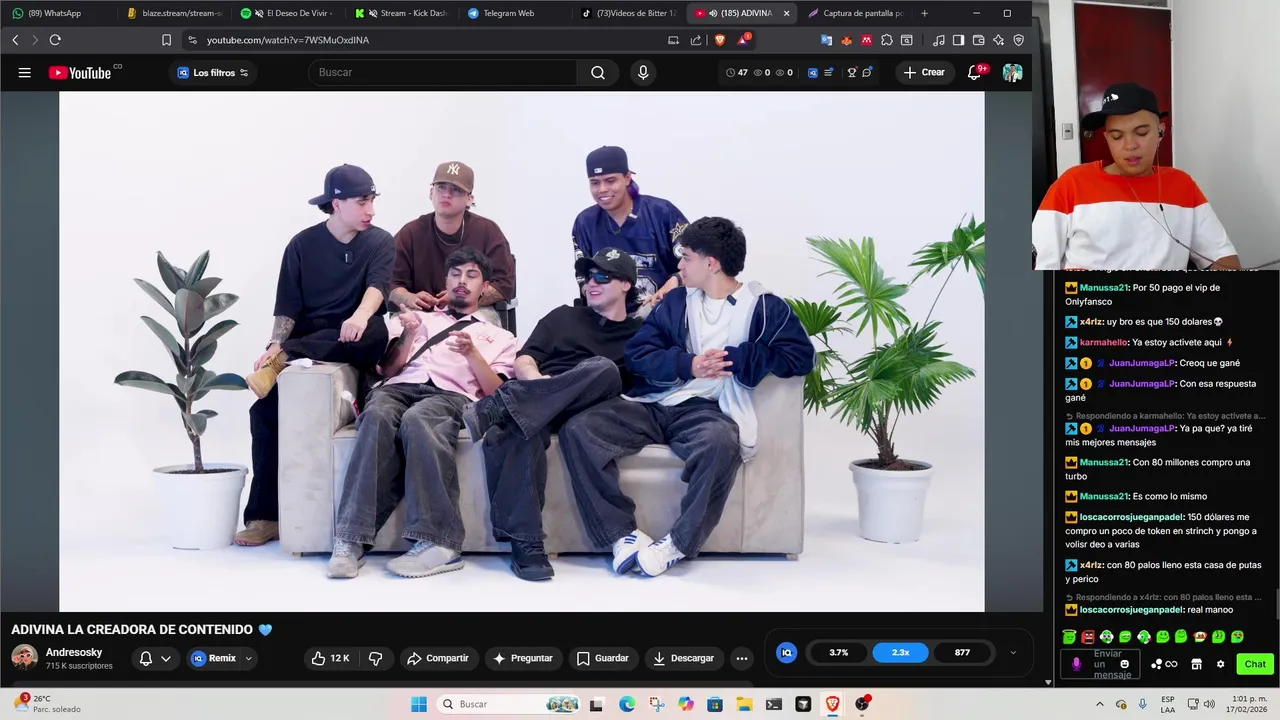Open a new browser tab
Image resolution: width=1280 pixels, height=720 pixels.
(x=924, y=13)
